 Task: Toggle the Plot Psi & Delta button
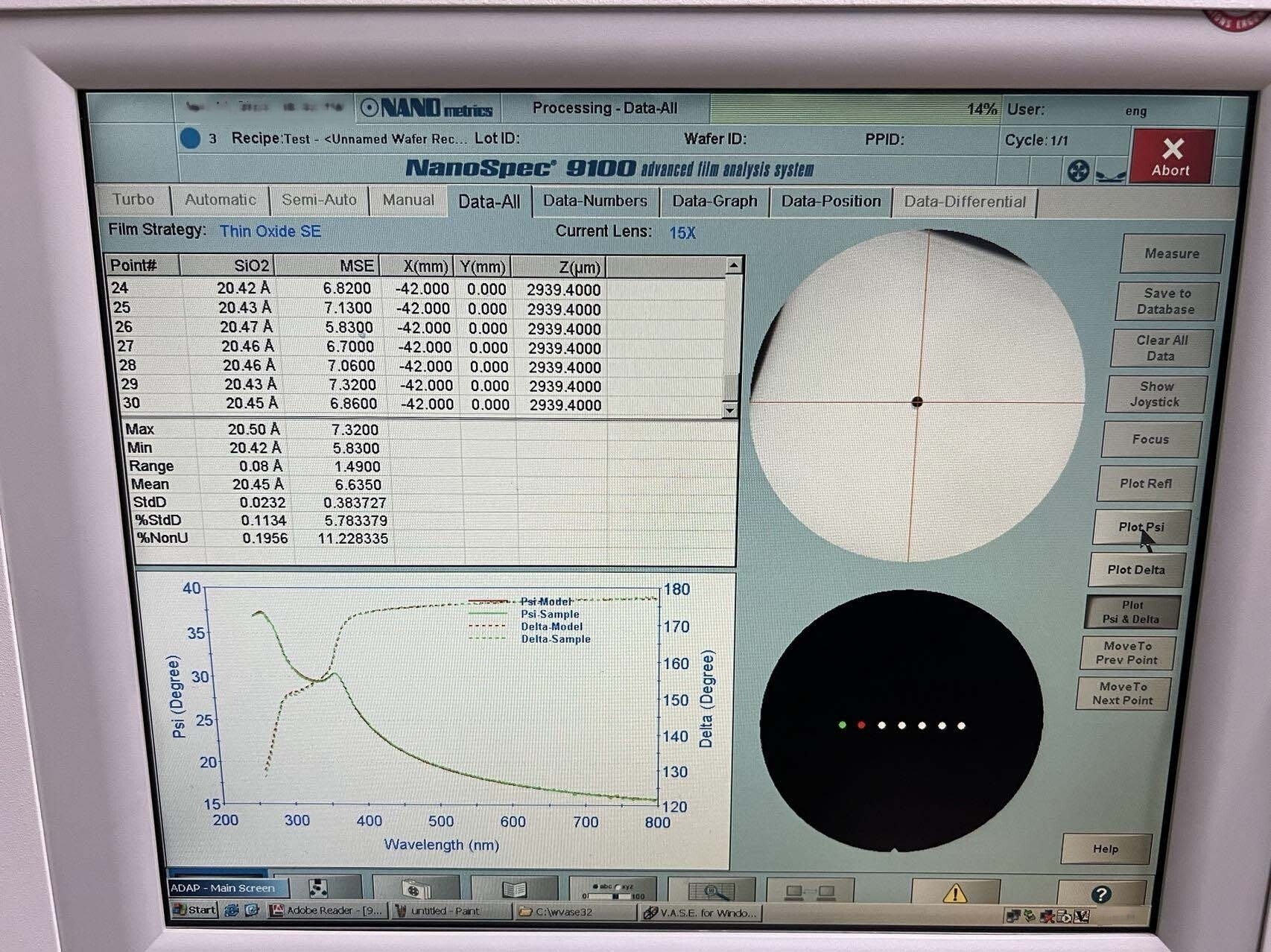(1132, 612)
